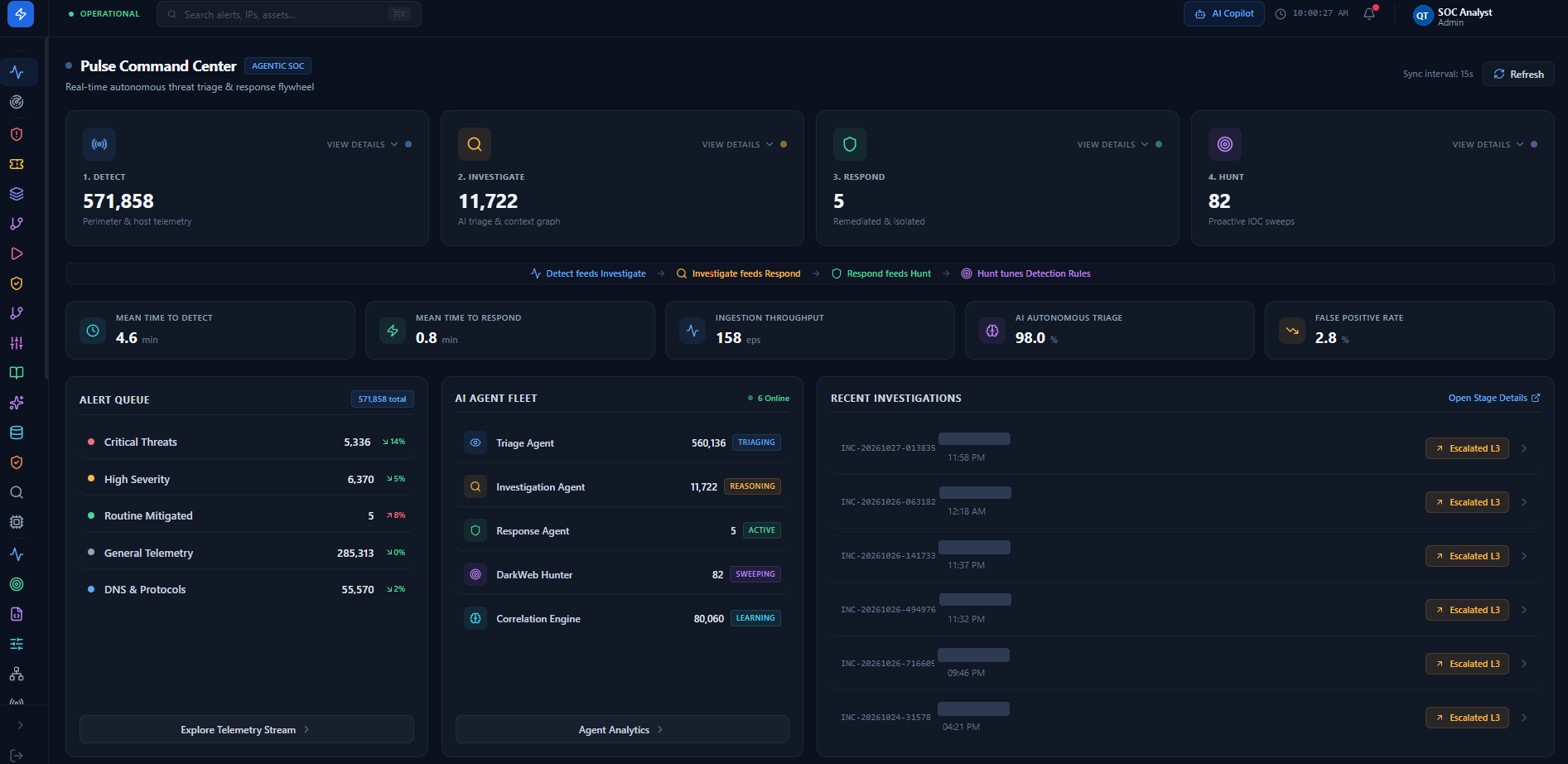This screenshot has width=1568, height=764.
Task: Click Escalated L3 badge for INC-20261026-141733
Action: 1467,556
